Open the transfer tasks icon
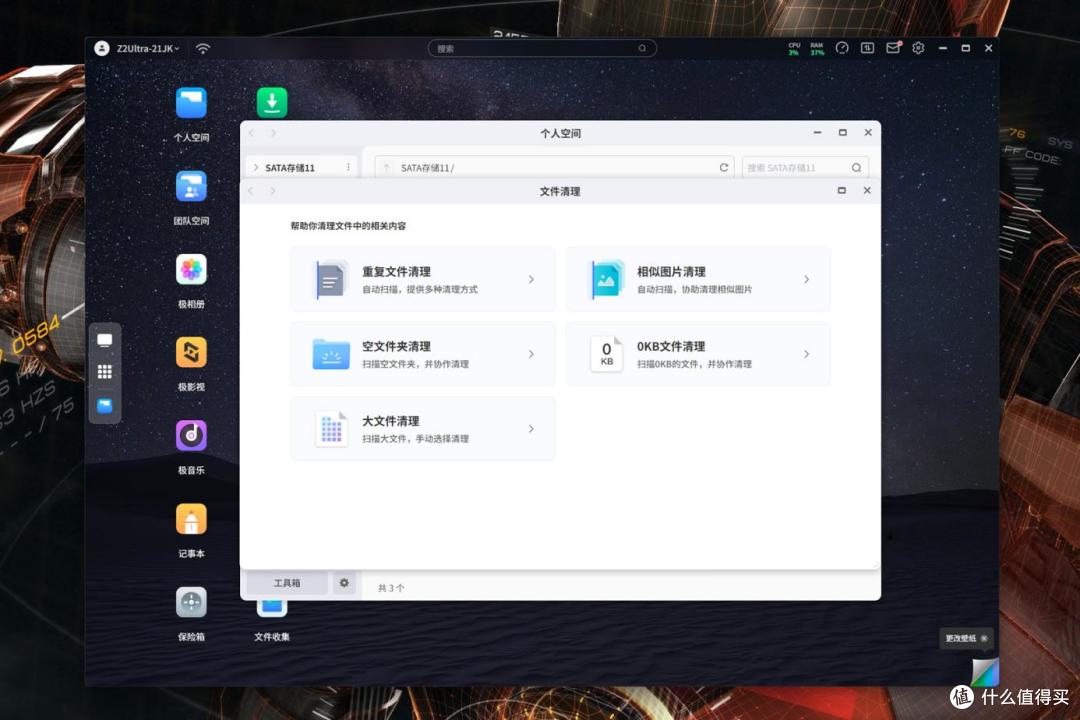The width and height of the screenshot is (1080, 720). [867, 48]
